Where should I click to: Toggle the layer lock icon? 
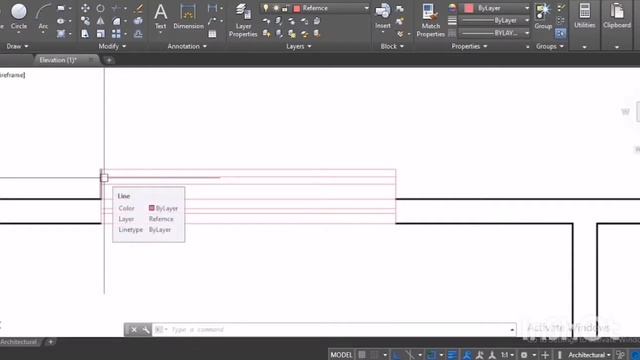point(285,8)
